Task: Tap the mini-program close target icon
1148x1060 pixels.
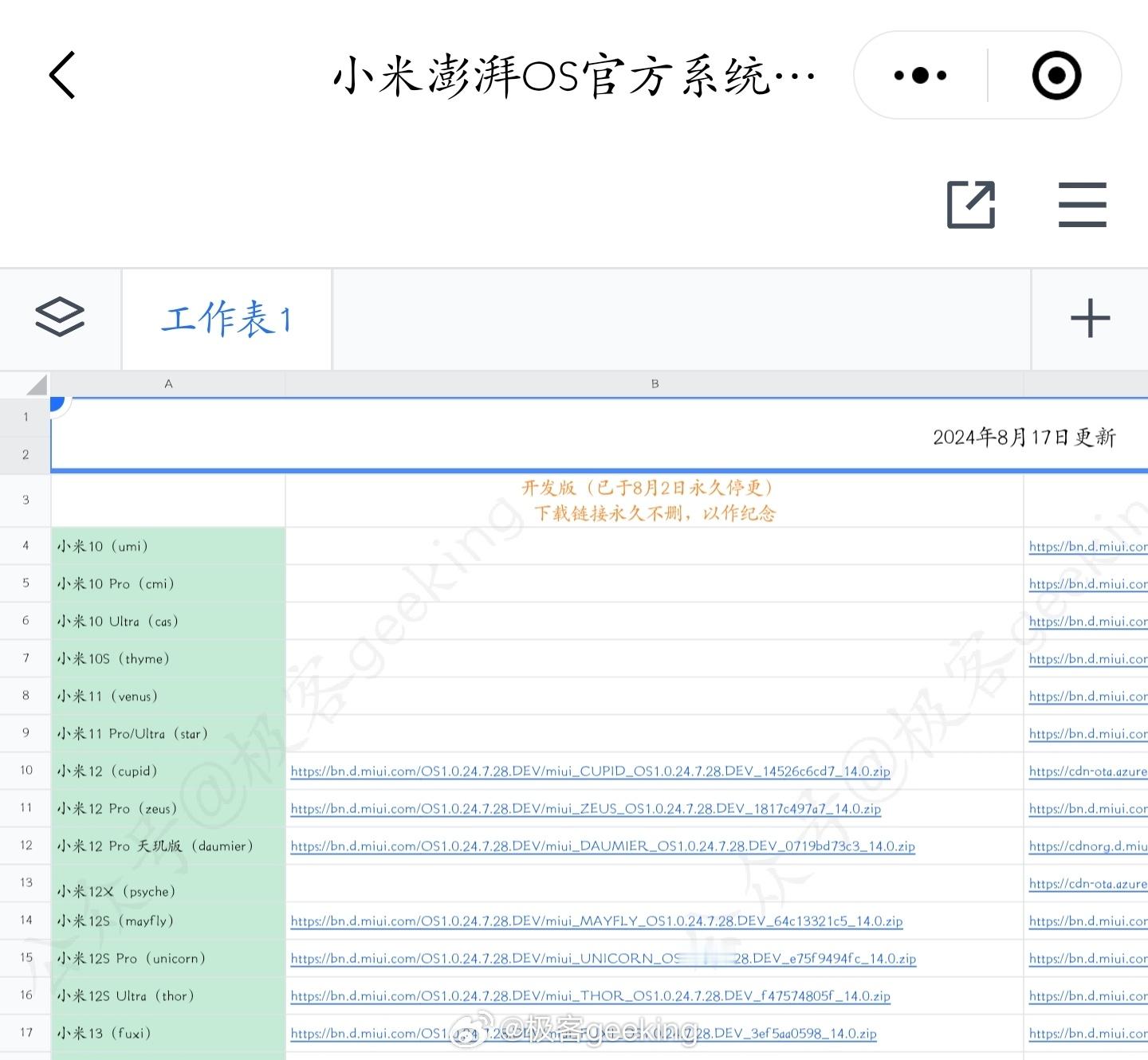Action: (x=1056, y=76)
